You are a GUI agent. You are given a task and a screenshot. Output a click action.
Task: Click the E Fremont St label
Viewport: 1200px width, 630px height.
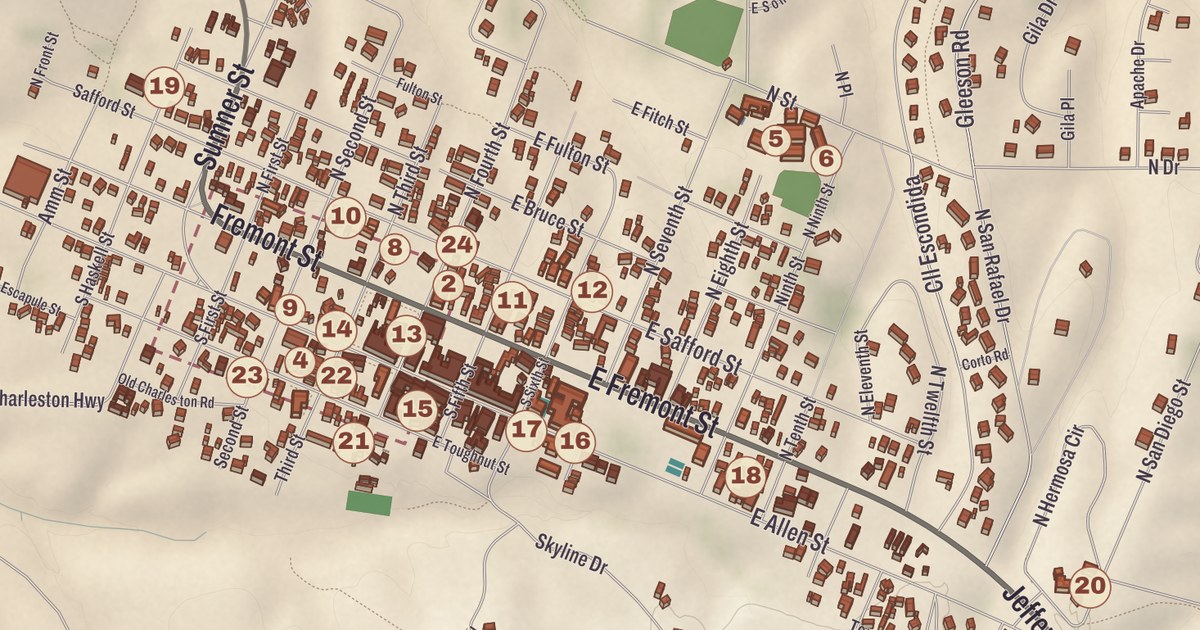tap(654, 403)
